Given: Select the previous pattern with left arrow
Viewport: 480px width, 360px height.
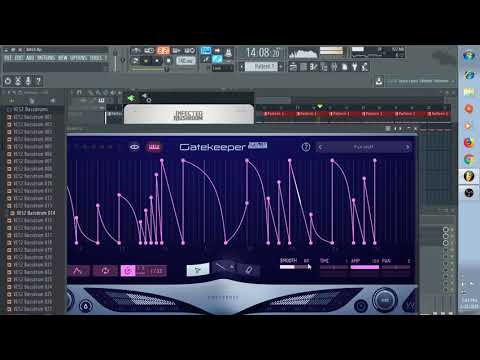Looking at the screenshot, I should pyautogui.click(x=242, y=67).
